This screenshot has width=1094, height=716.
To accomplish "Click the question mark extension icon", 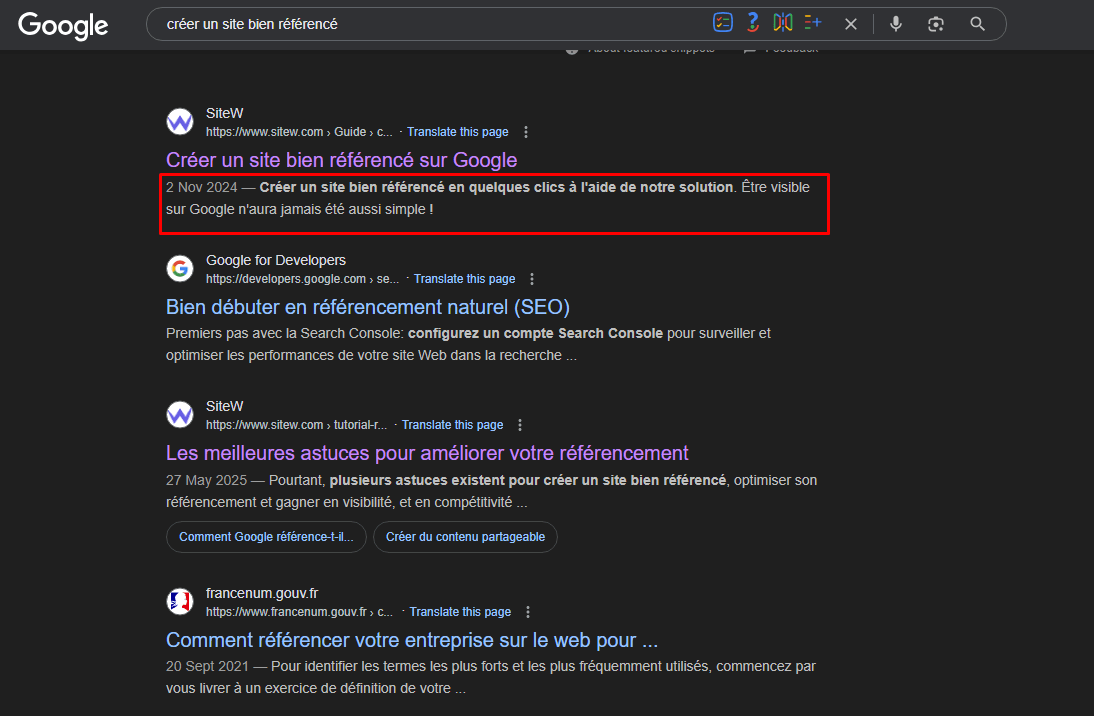I will coord(753,23).
